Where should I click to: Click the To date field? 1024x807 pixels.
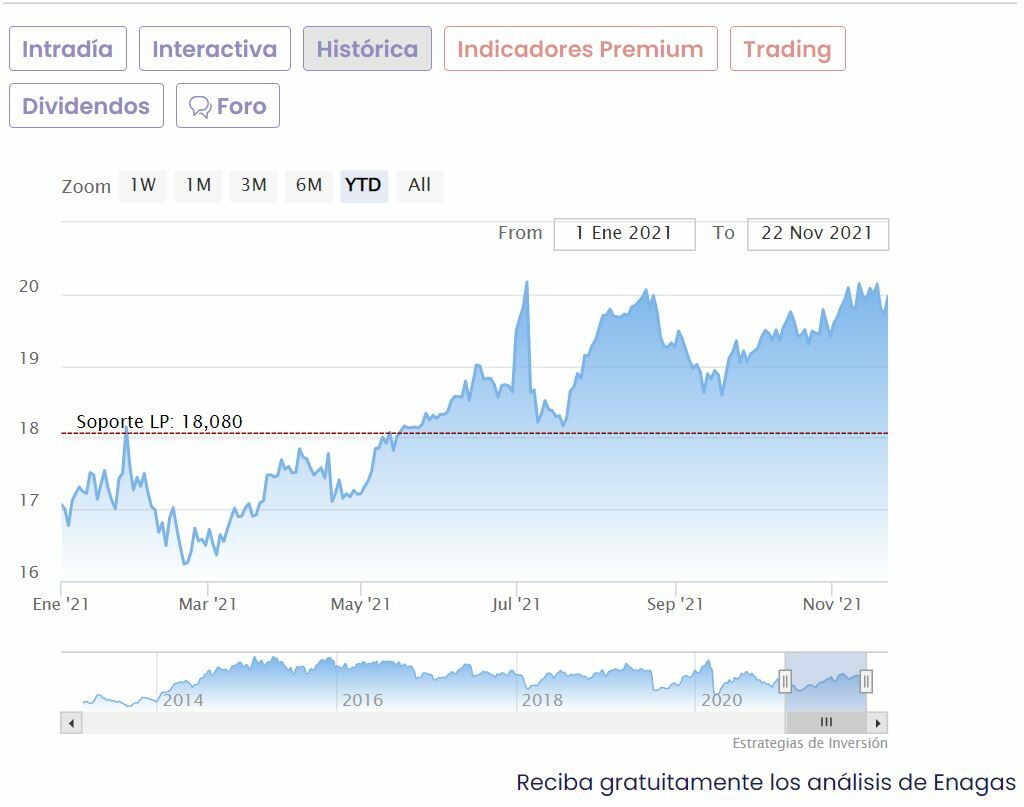point(817,234)
